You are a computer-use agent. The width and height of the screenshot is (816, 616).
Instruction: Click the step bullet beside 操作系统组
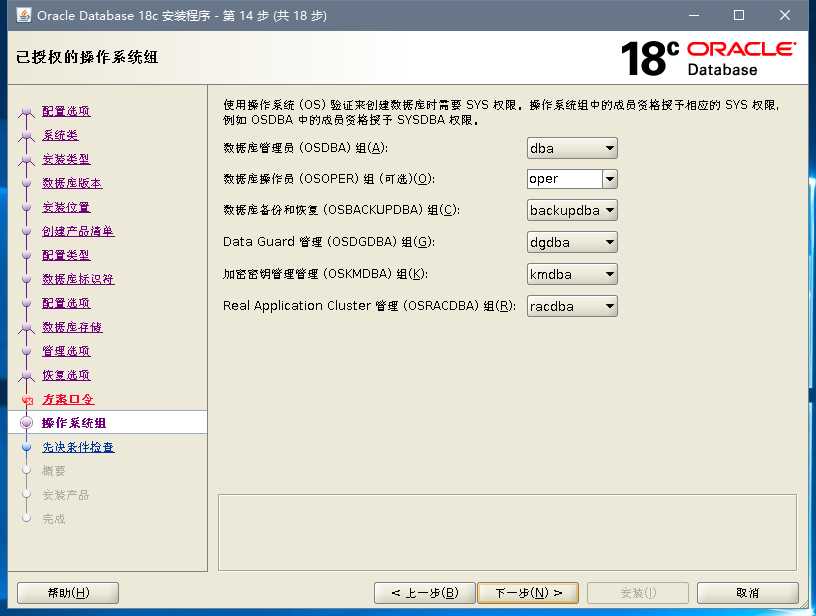27,423
